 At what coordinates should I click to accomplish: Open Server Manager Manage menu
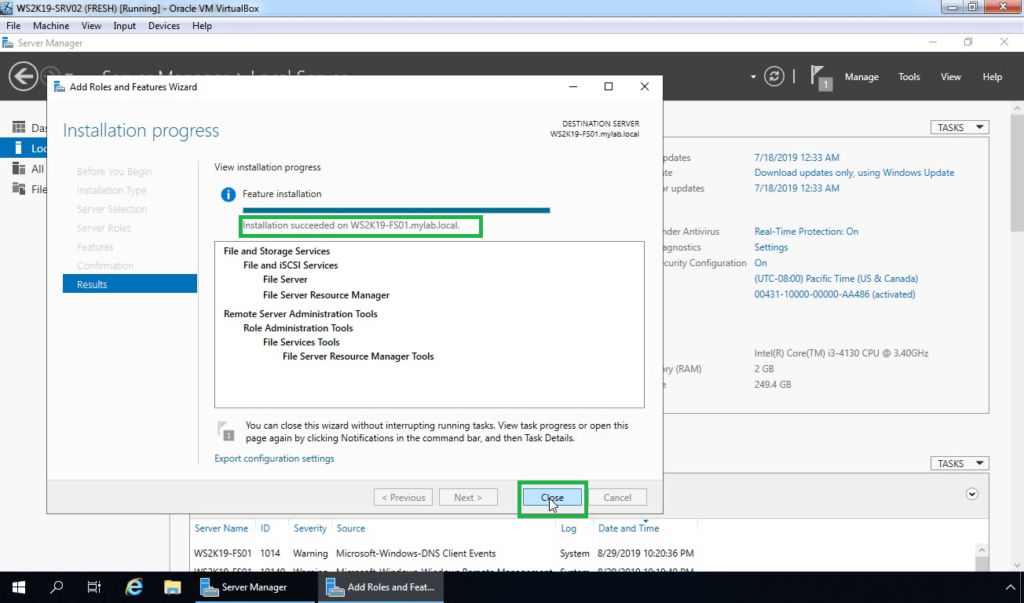pyautogui.click(x=861, y=76)
